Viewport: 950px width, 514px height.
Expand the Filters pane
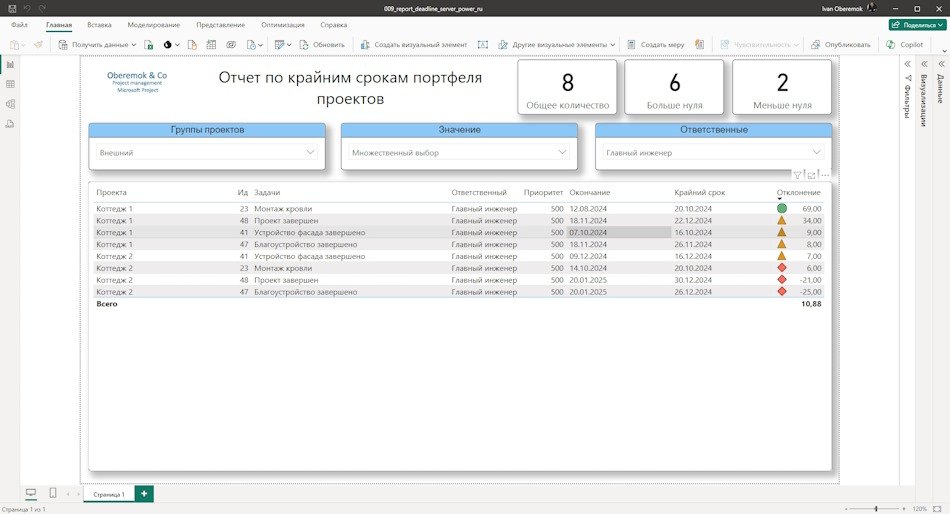tap(907, 64)
